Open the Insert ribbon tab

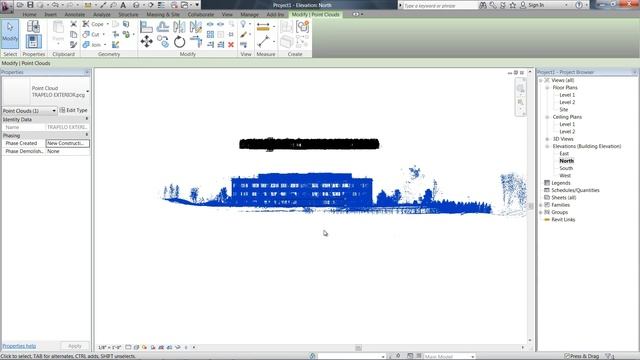coord(51,14)
